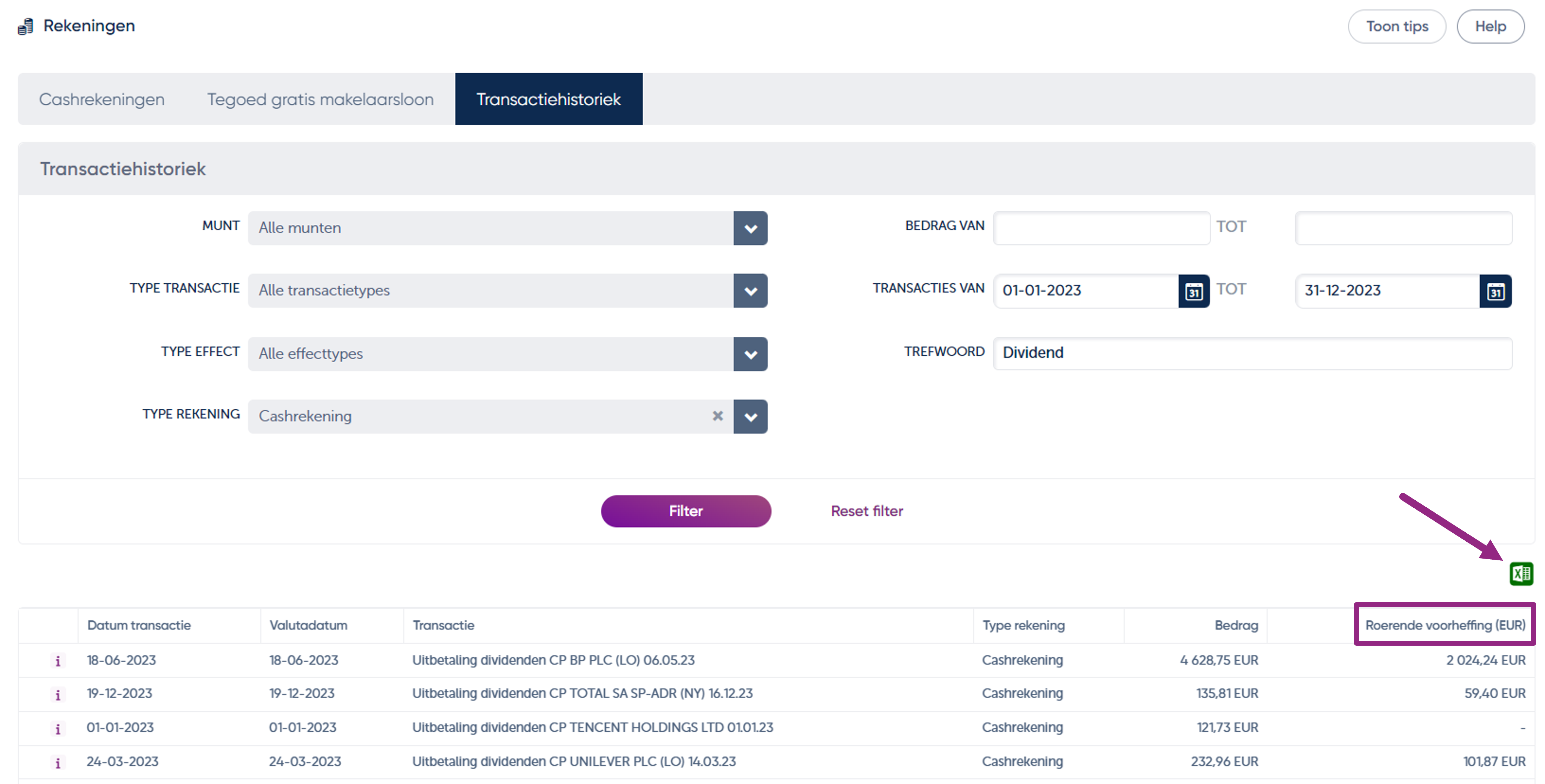This screenshot has width=1545, height=784.
Task: Click the start date field 01-01-2023
Action: pos(1086,291)
